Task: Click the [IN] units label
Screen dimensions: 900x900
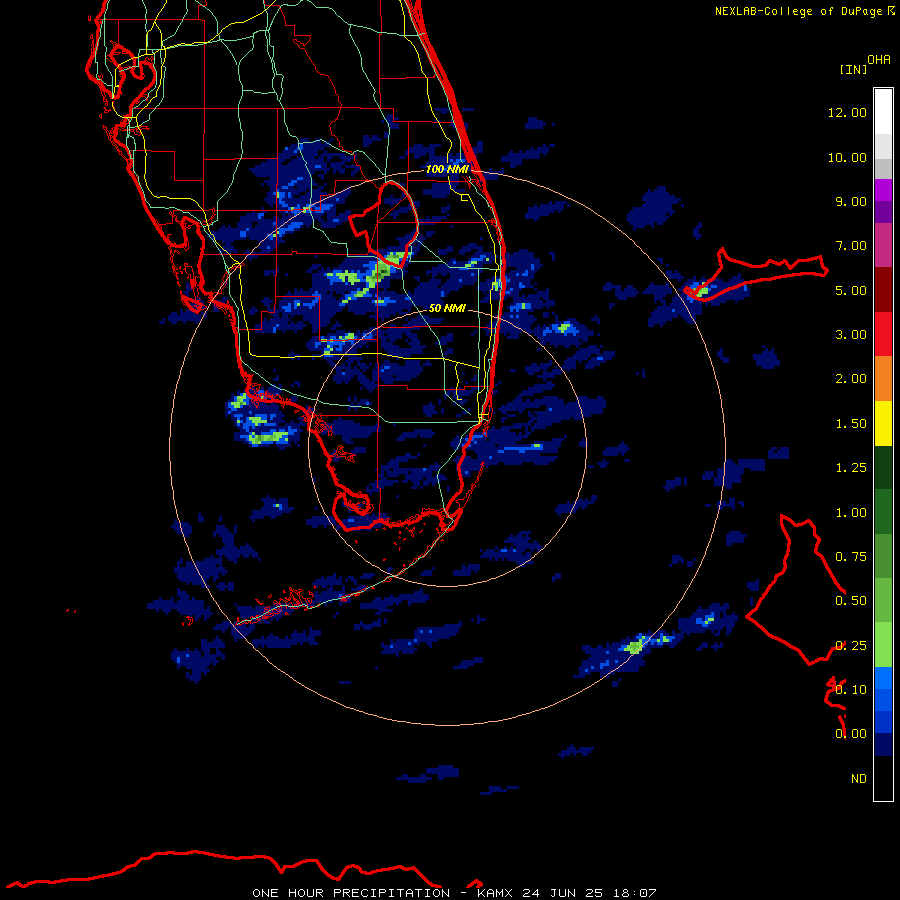Action: 853,69
